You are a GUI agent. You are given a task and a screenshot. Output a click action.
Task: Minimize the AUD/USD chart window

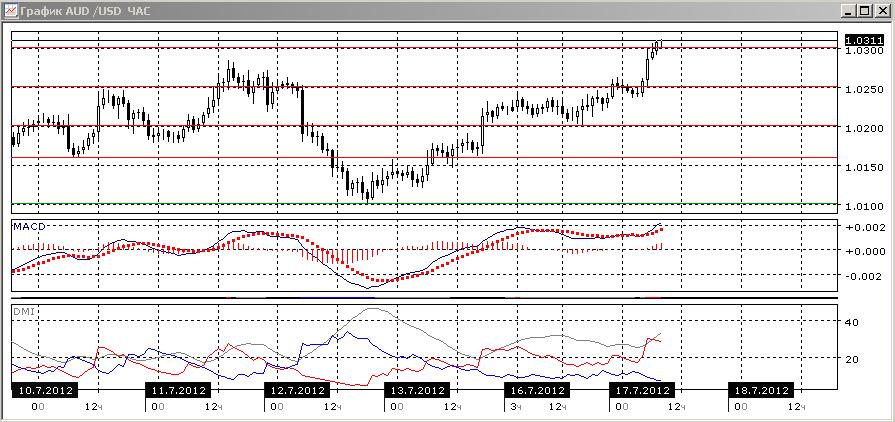pos(851,10)
